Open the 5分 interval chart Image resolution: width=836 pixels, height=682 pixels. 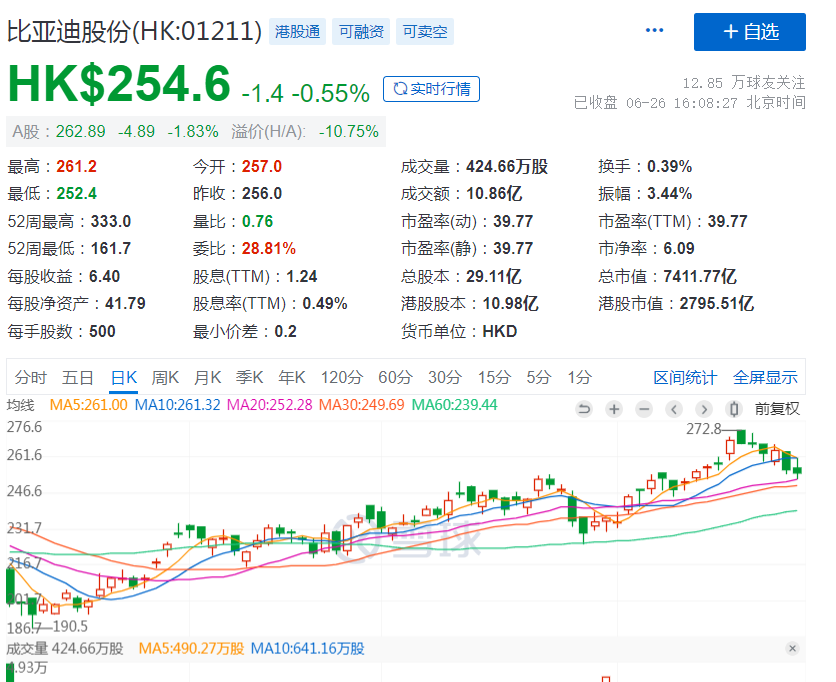coord(538,378)
